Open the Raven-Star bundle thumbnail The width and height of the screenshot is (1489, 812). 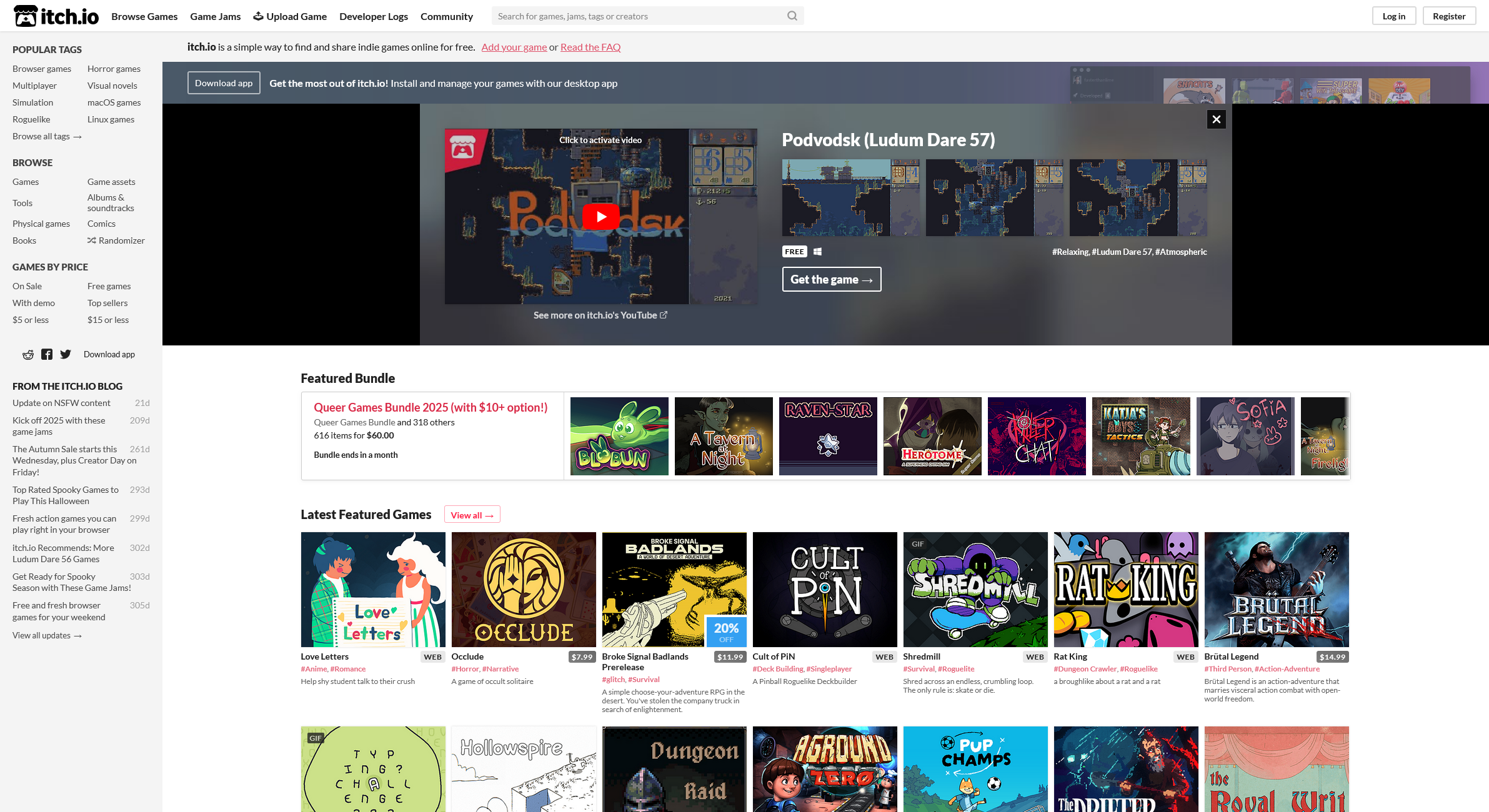pyautogui.click(x=828, y=436)
